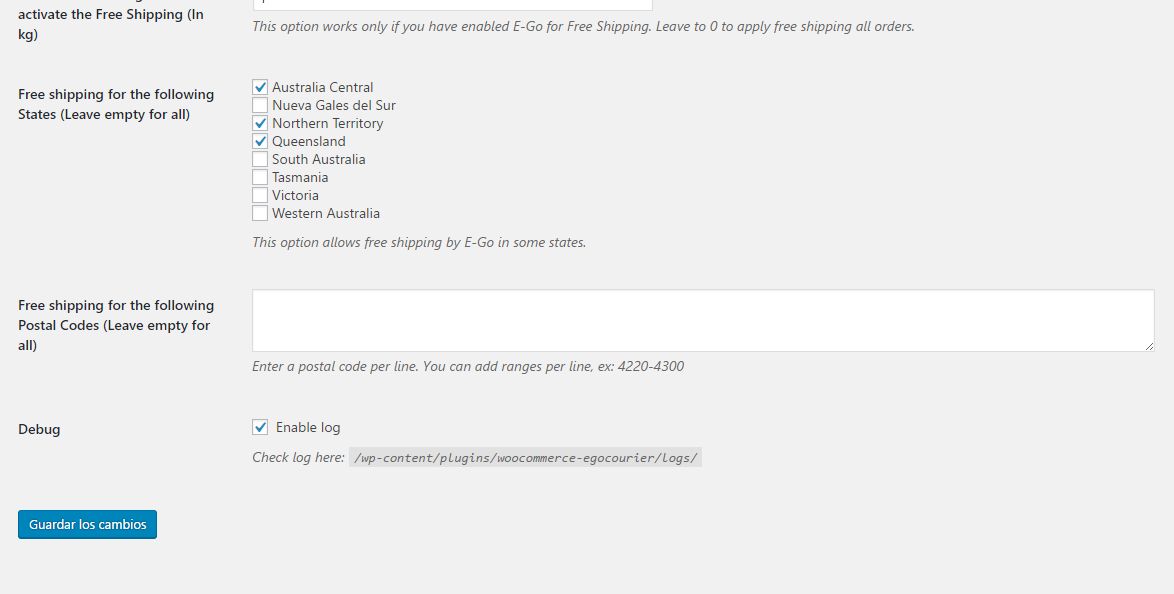This screenshot has height=594, width=1174.
Task: Toggle the Enable log debug checkbox
Action: tap(260, 428)
